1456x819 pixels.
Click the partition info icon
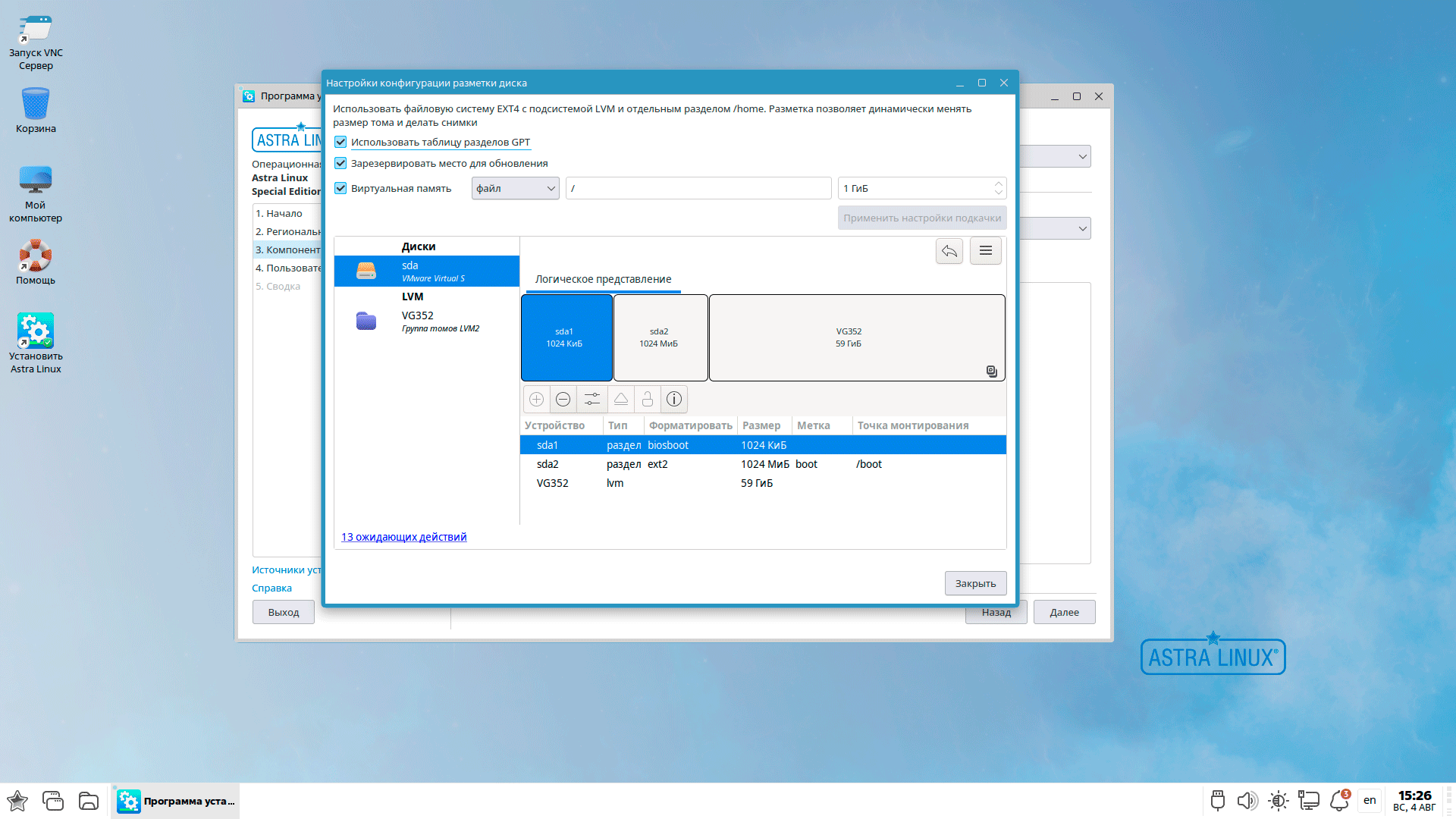click(673, 399)
